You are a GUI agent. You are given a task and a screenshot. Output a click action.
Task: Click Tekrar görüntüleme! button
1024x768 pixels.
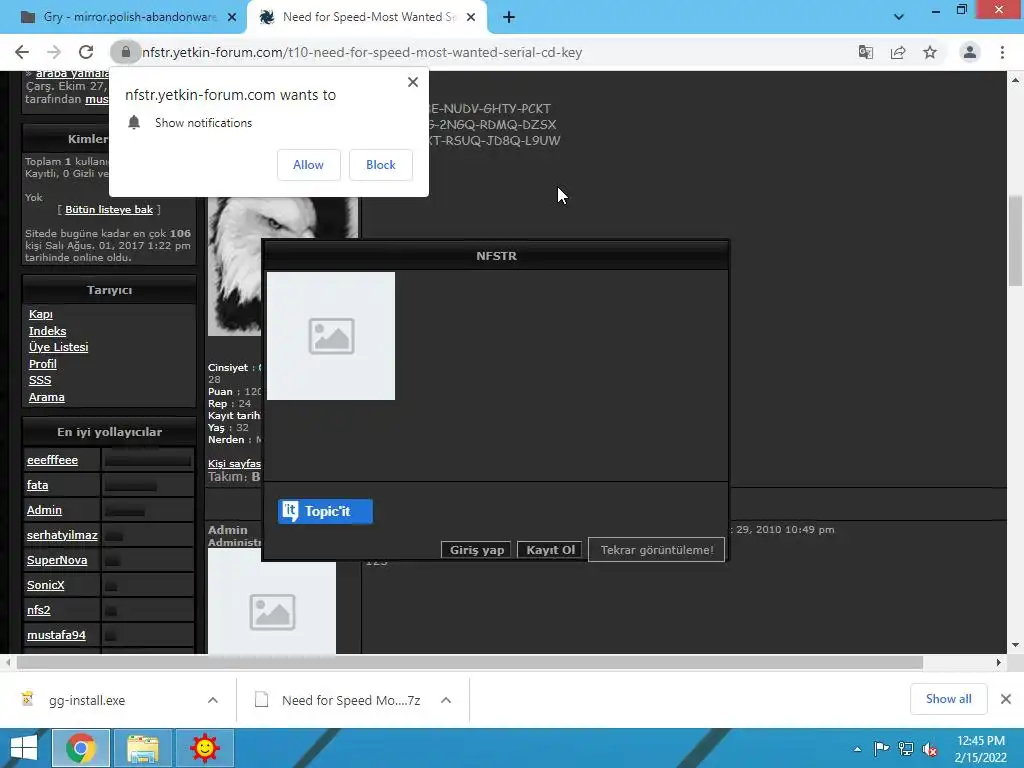point(656,550)
